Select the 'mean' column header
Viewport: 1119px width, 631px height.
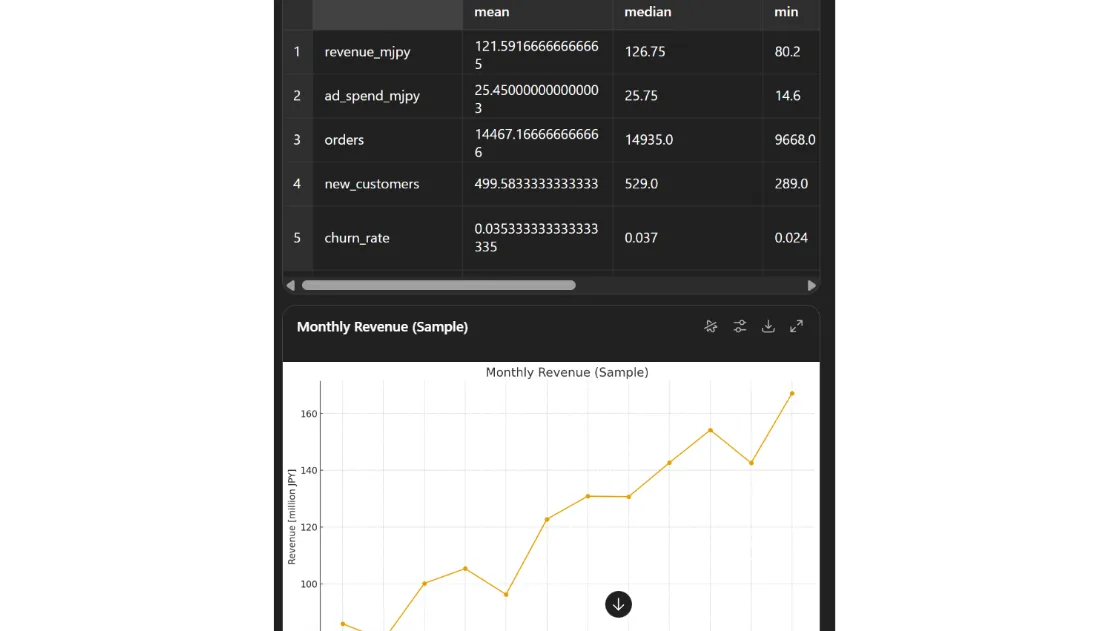click(x=492, y=12)
